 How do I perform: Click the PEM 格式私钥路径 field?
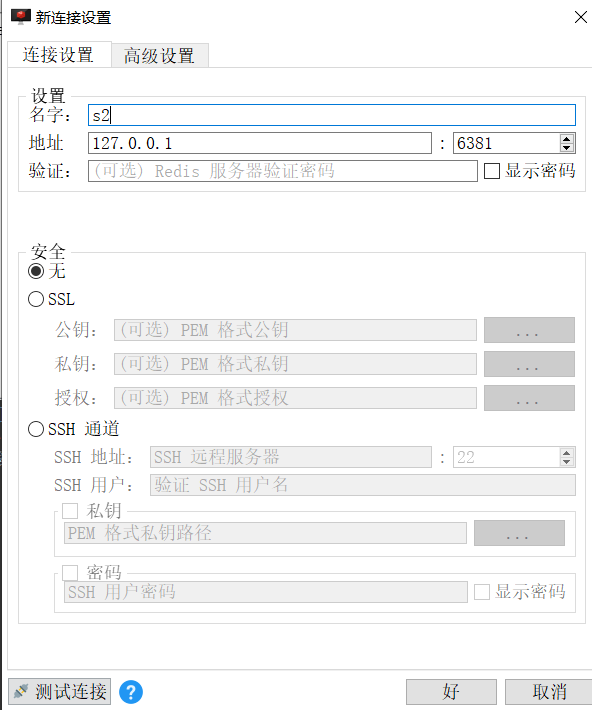pos(265,533)
